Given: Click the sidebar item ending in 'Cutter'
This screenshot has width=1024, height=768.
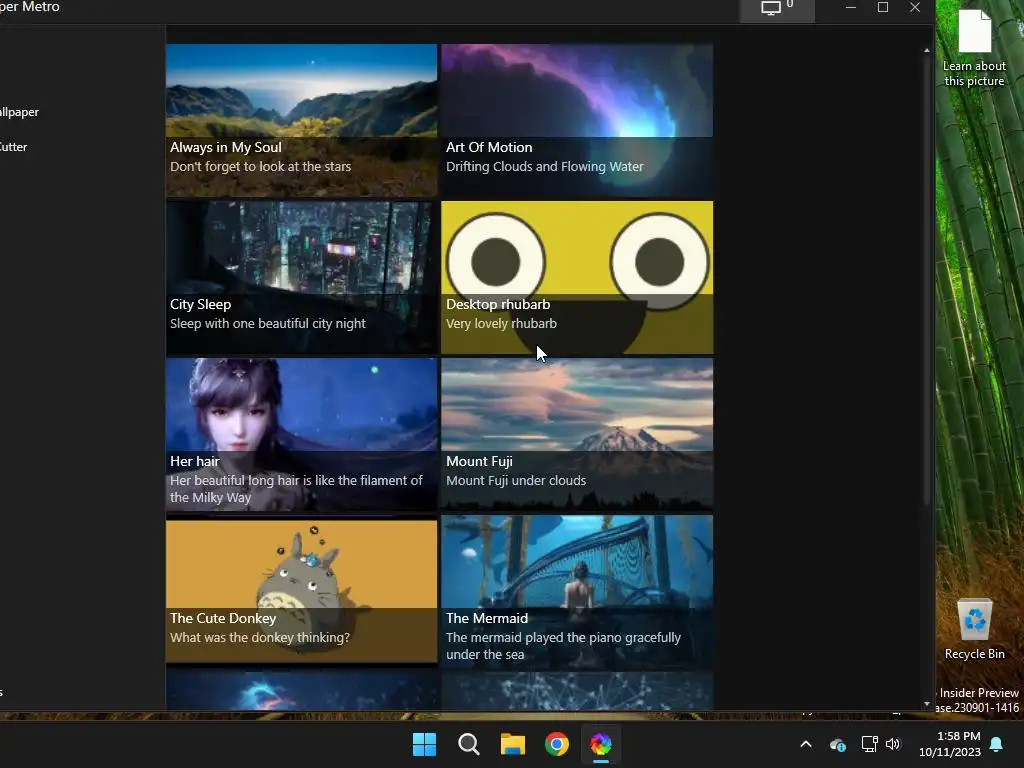Looking at the screenshot, I should click(14, 147).
